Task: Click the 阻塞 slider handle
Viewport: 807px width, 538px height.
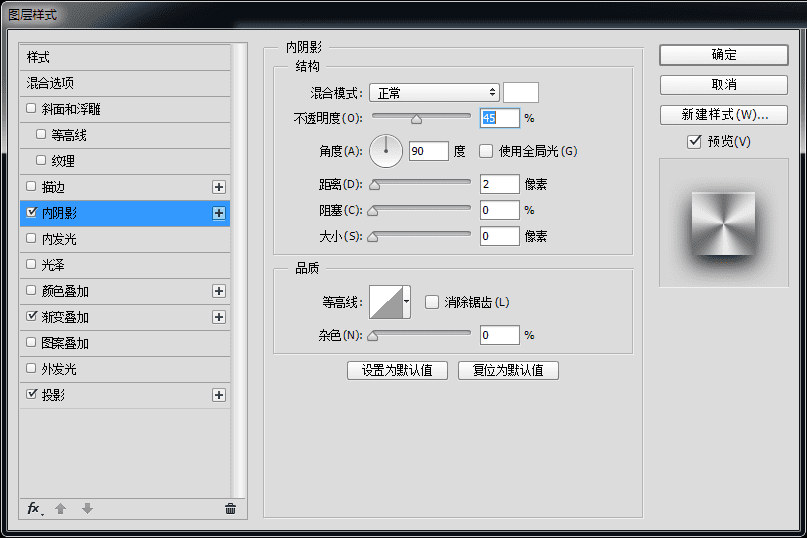Action: coord(373,211)
